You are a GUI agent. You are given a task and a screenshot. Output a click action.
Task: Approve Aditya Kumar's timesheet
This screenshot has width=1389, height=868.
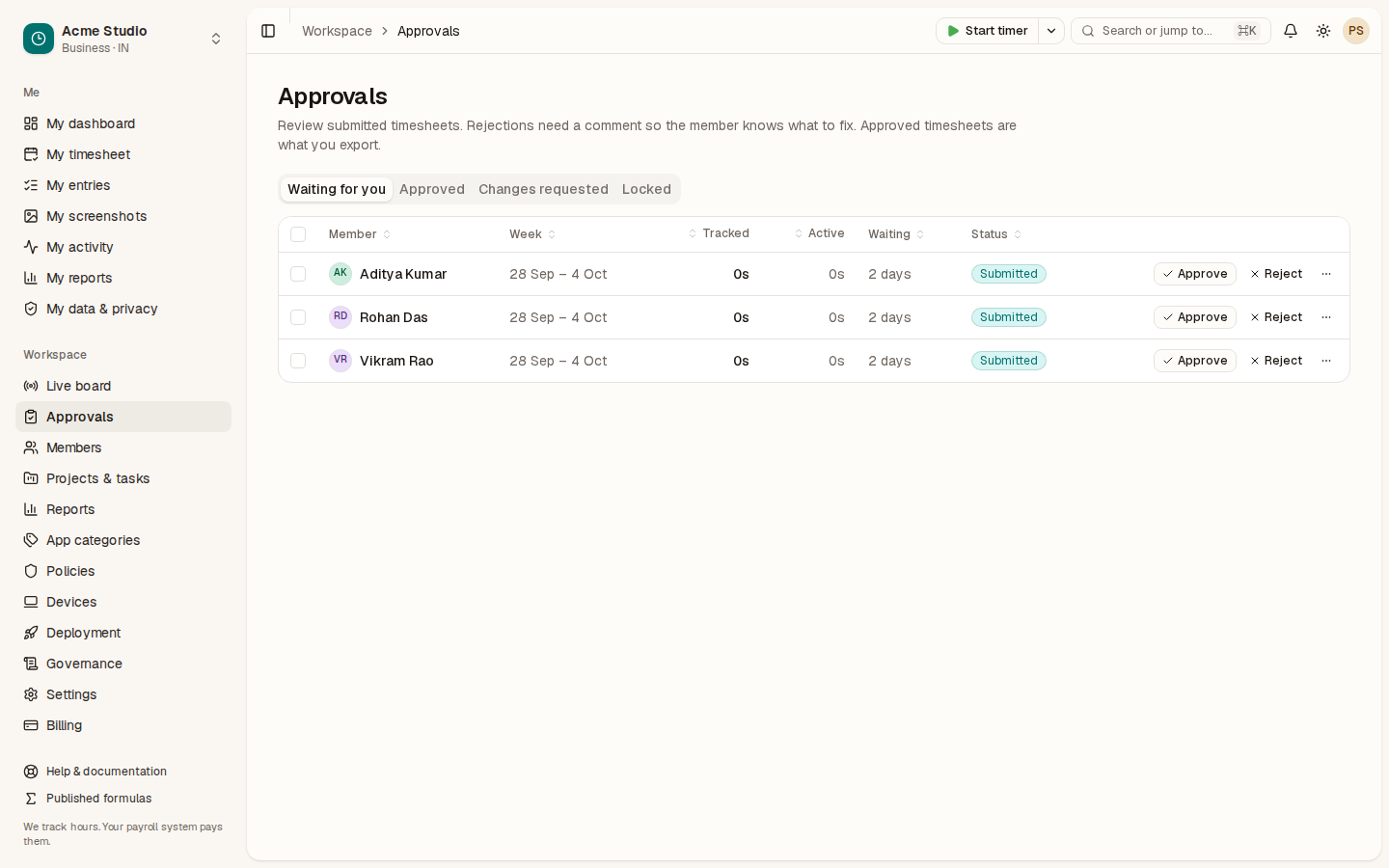pos(1195,274)
